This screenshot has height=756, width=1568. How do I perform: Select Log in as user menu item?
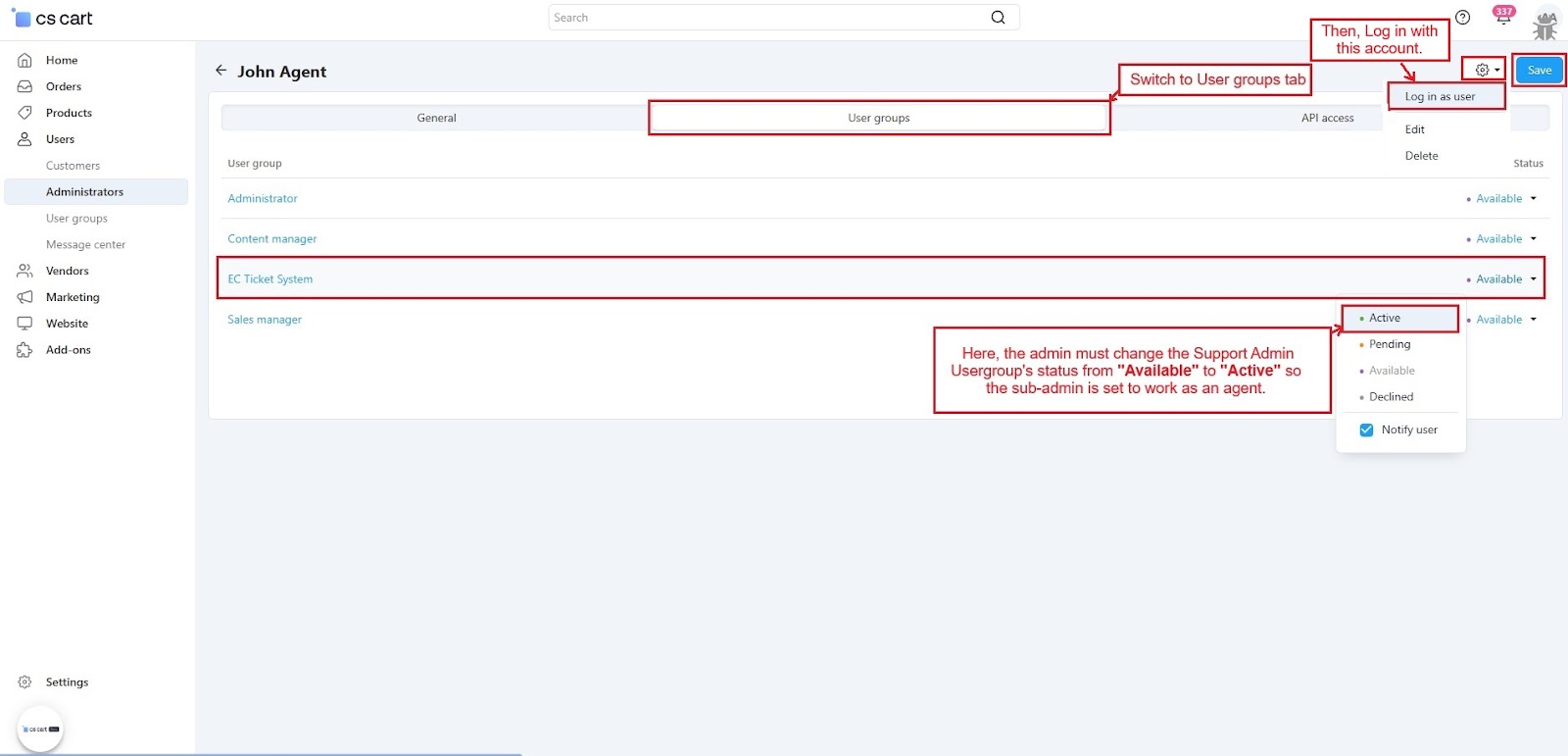click(1439, 97)
